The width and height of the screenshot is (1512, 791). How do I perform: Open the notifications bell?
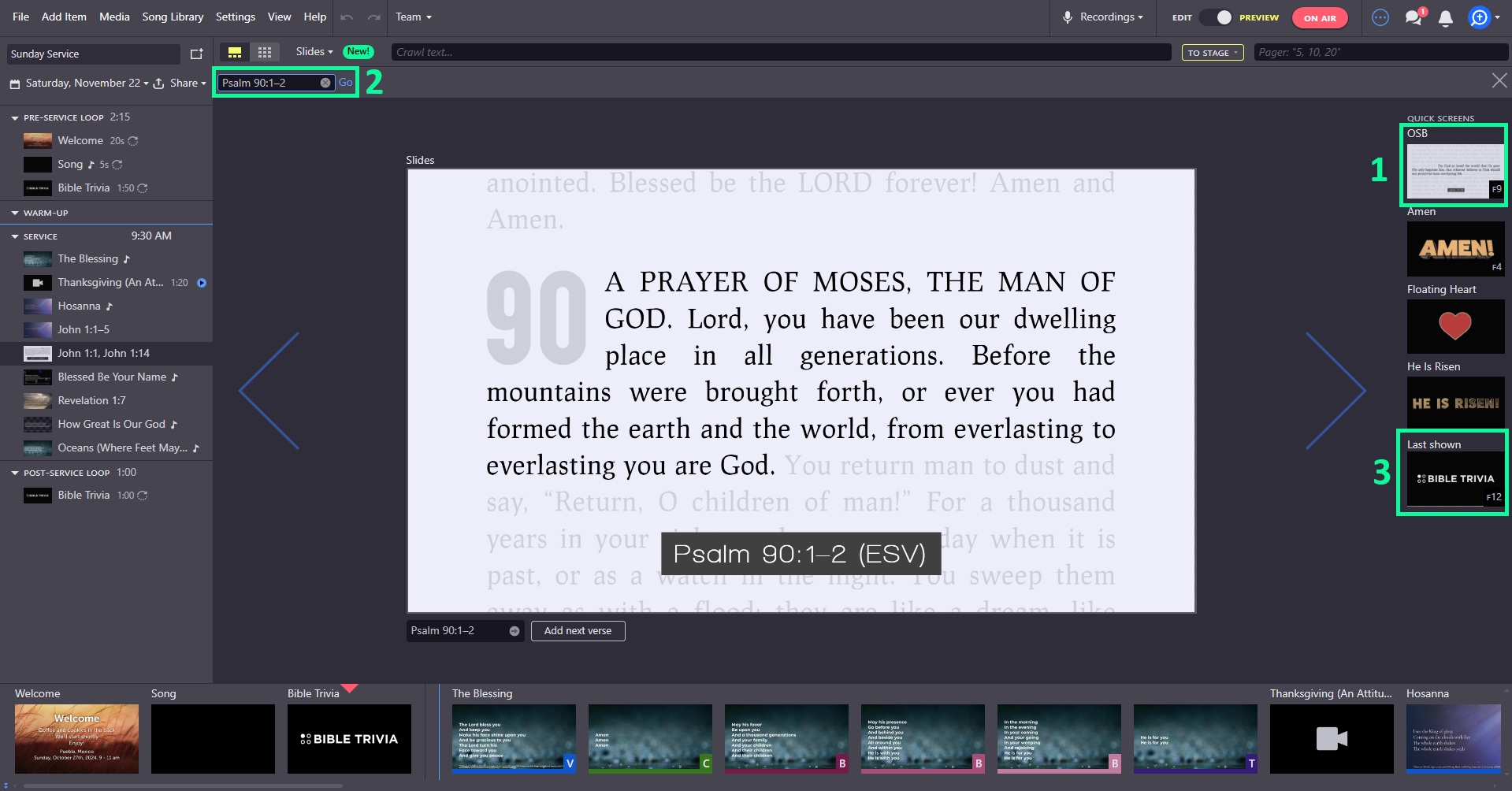pyautogui.click(x=1445, y=18)
